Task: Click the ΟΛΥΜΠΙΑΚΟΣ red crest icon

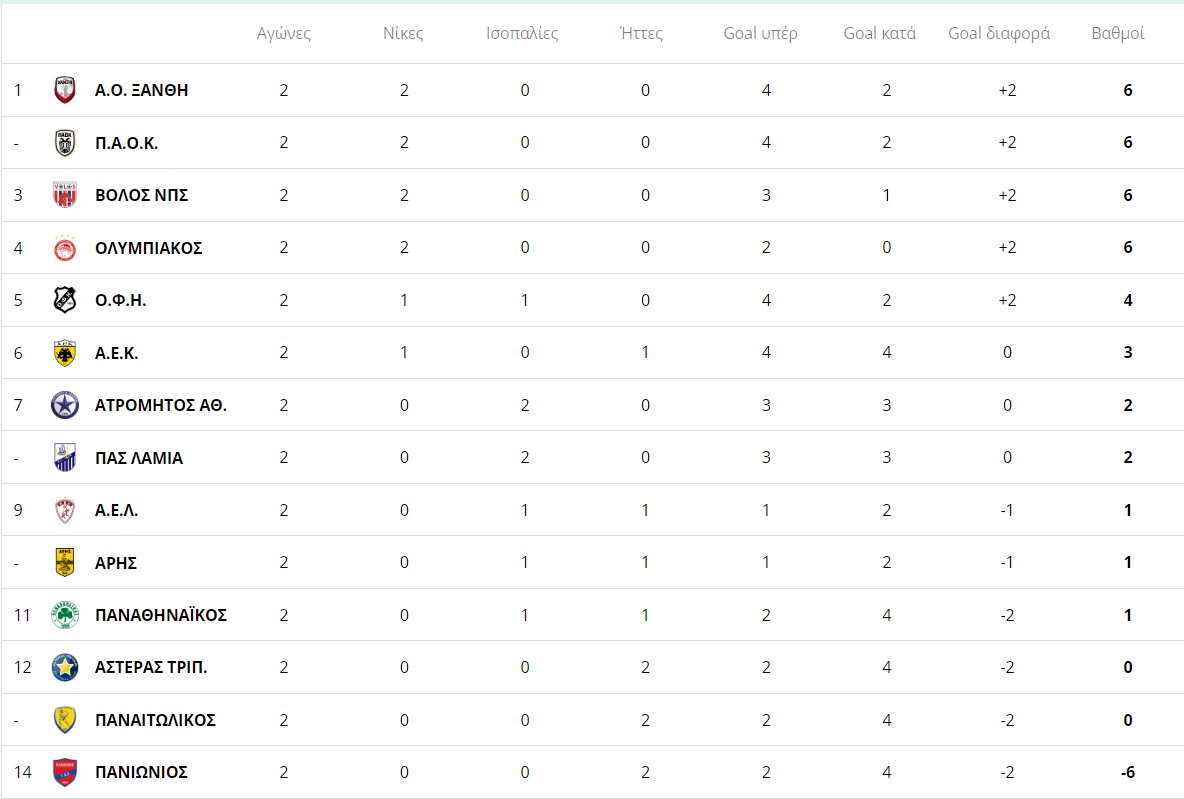Action: pos(65,248)
